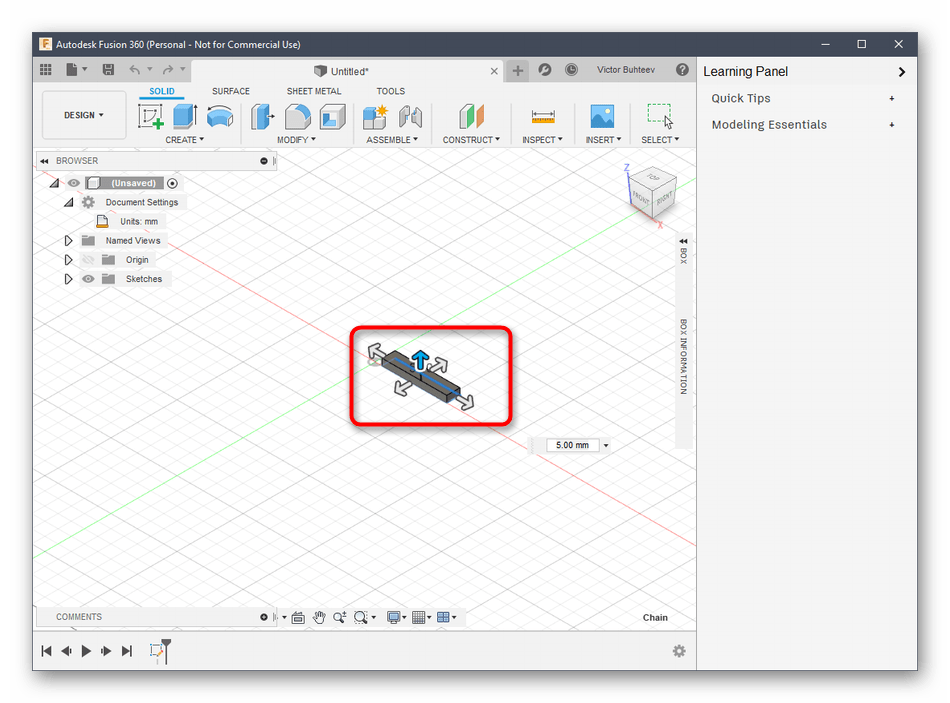This screenshot has height=703, width=950.
Task: Switch to the SURFACE tab
Action: point(230,91)
